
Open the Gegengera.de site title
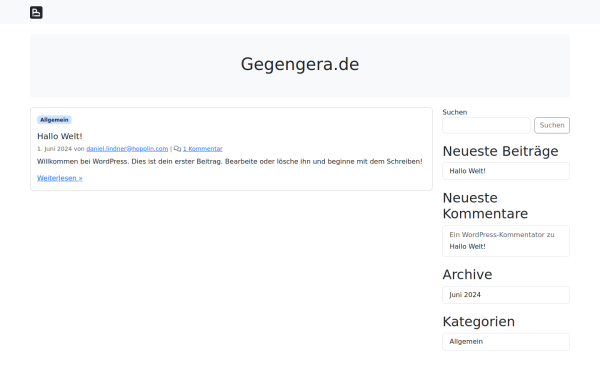[x=300, y=64]
